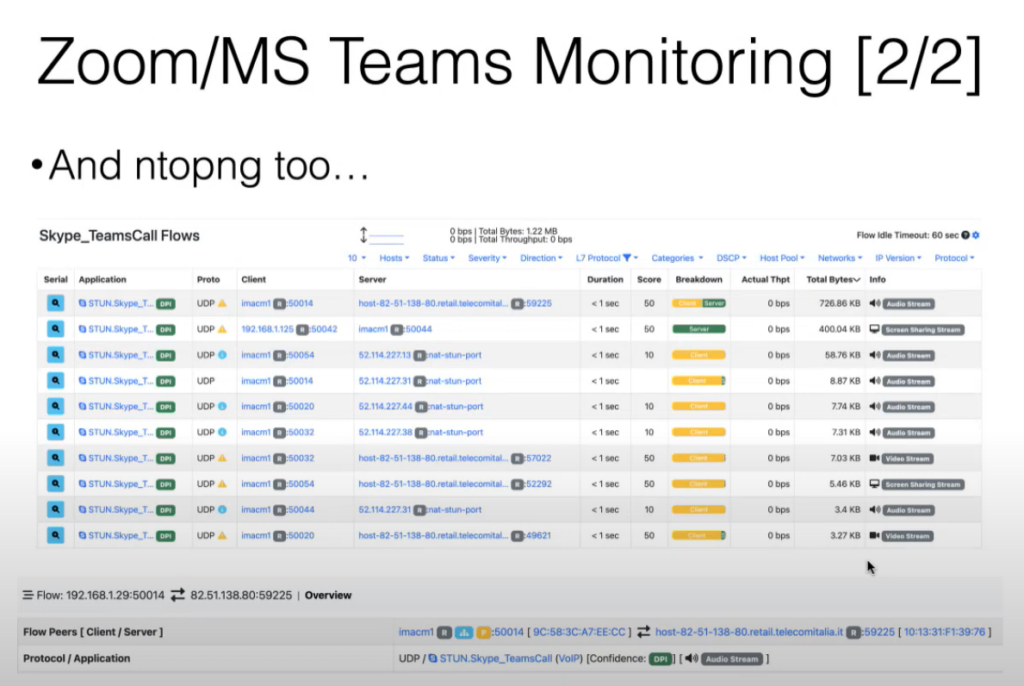Select the Overview tab of flow

tap(328, 595)
